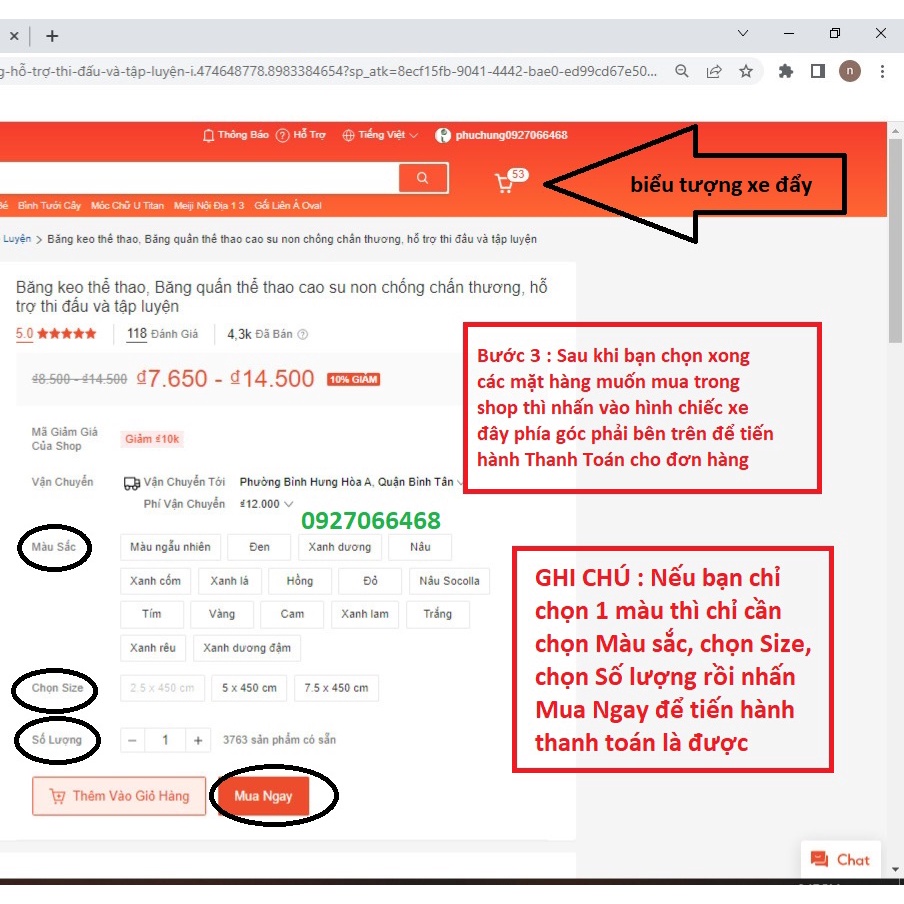Open the Chrome three-dot menu

(x=882, y=71)
